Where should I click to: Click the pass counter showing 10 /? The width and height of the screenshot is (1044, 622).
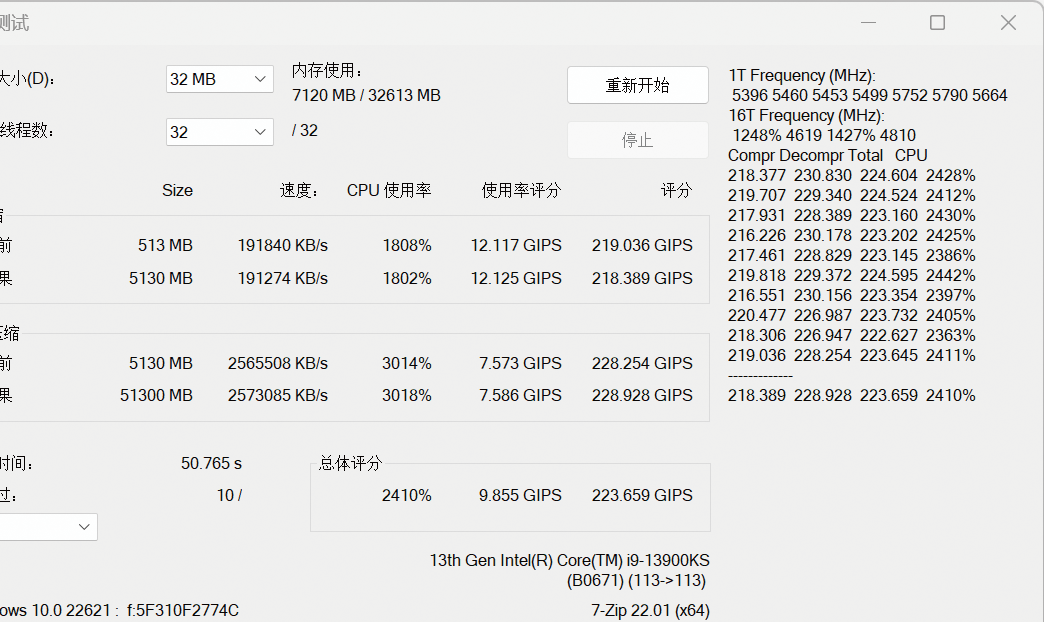click(230, 494)
